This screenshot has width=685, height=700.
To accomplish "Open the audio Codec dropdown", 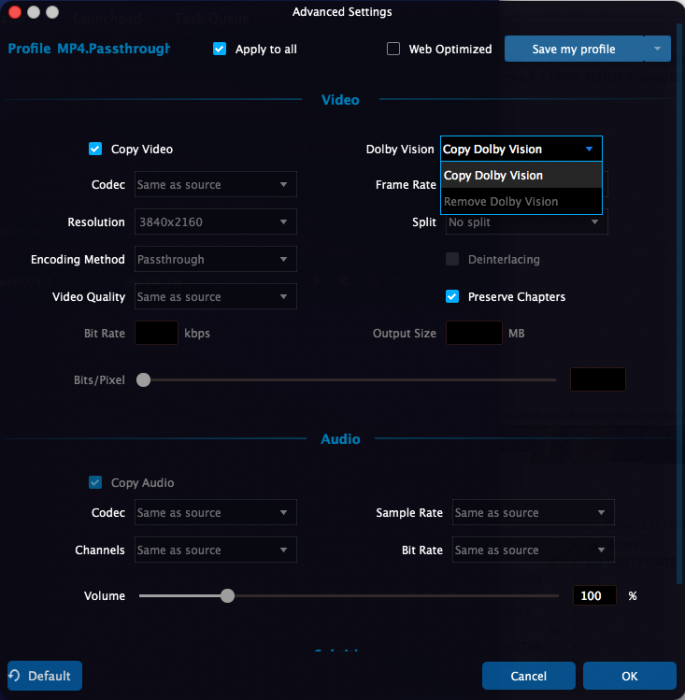I will 215,512.
